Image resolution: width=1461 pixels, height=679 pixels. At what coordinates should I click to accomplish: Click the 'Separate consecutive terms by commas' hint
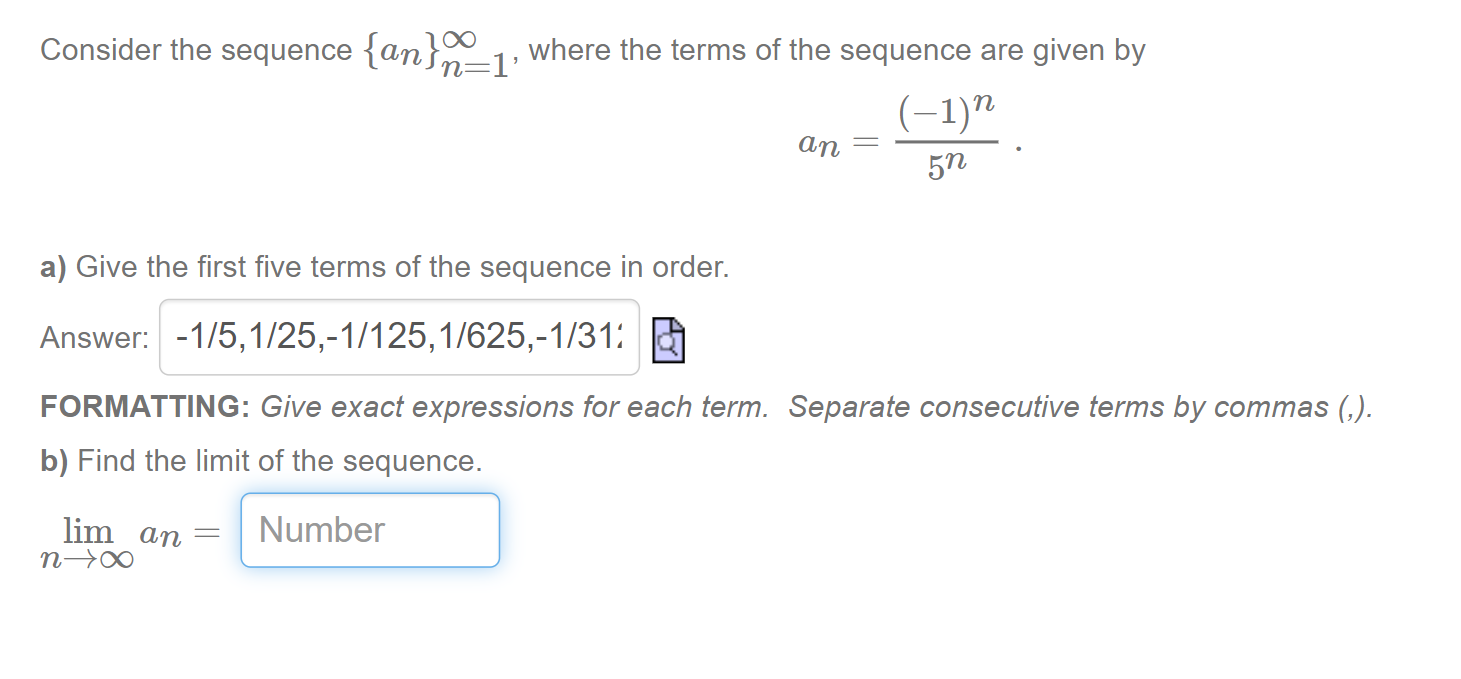(x=1080, y=407)
